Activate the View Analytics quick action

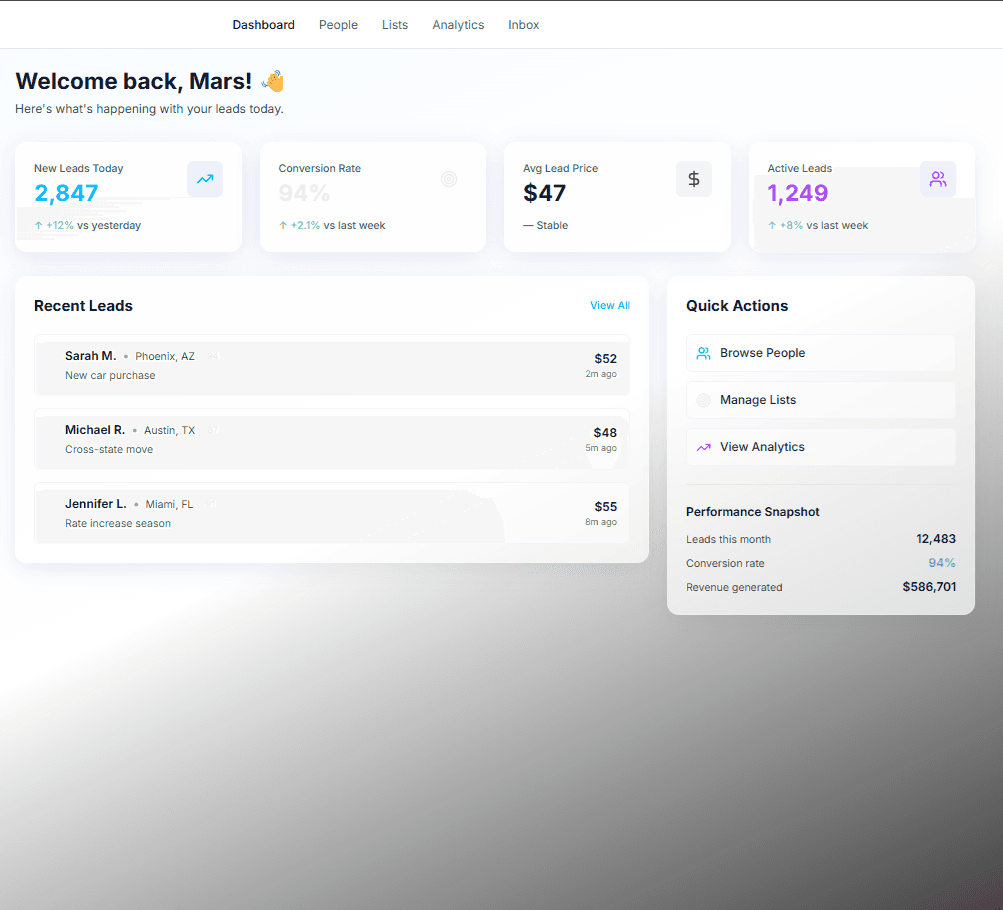tap(820, 447)
